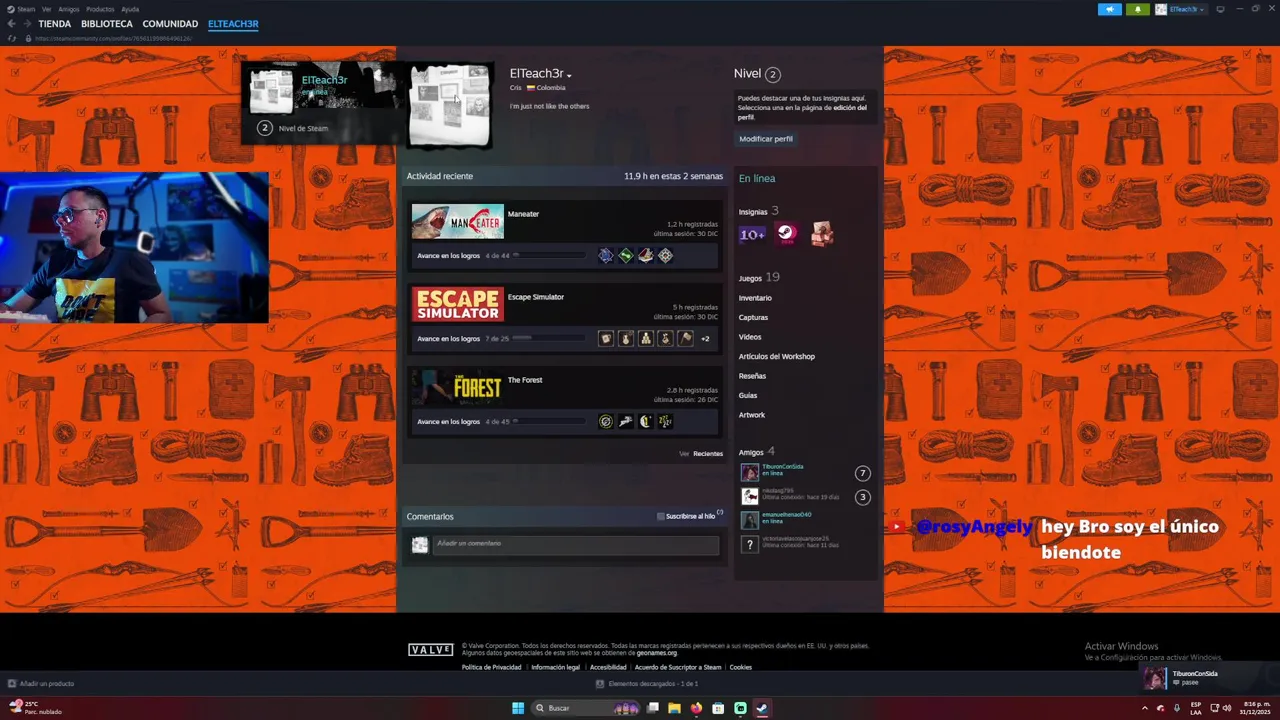Viewport: 1280px width, 720px height.
Task: Reload the page with the refresh icon
Action: click(x=12, y=38)
